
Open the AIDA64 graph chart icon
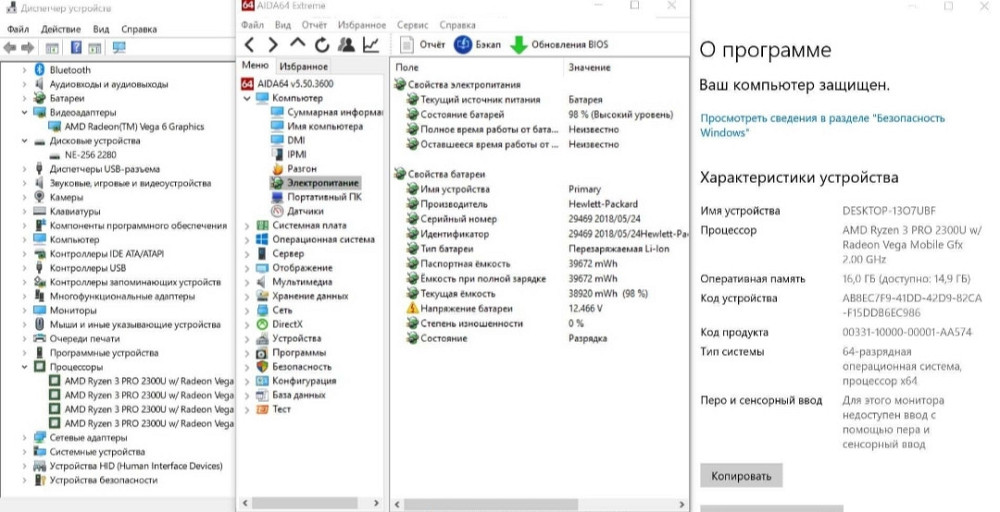coord(371,44)
